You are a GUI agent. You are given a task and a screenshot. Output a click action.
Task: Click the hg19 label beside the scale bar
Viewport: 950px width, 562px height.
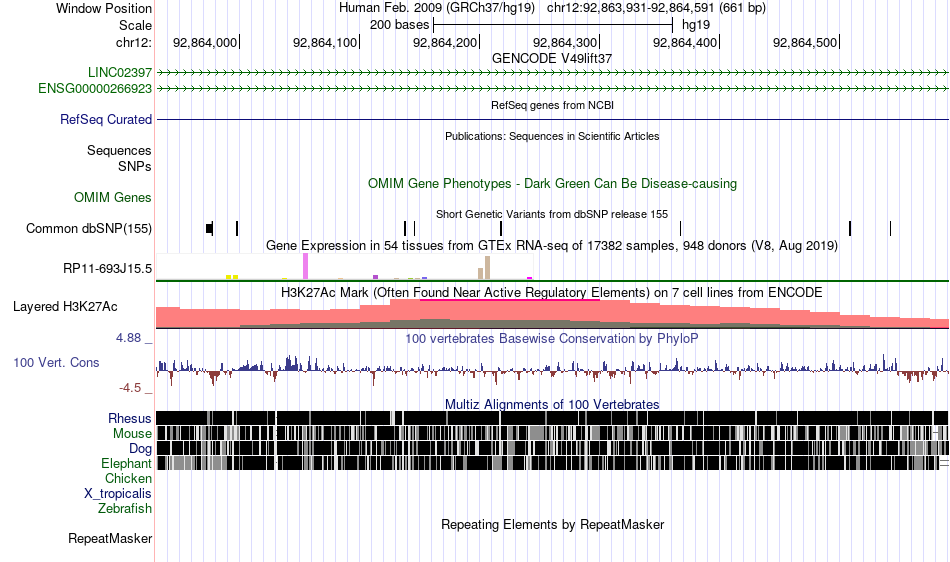696,25
